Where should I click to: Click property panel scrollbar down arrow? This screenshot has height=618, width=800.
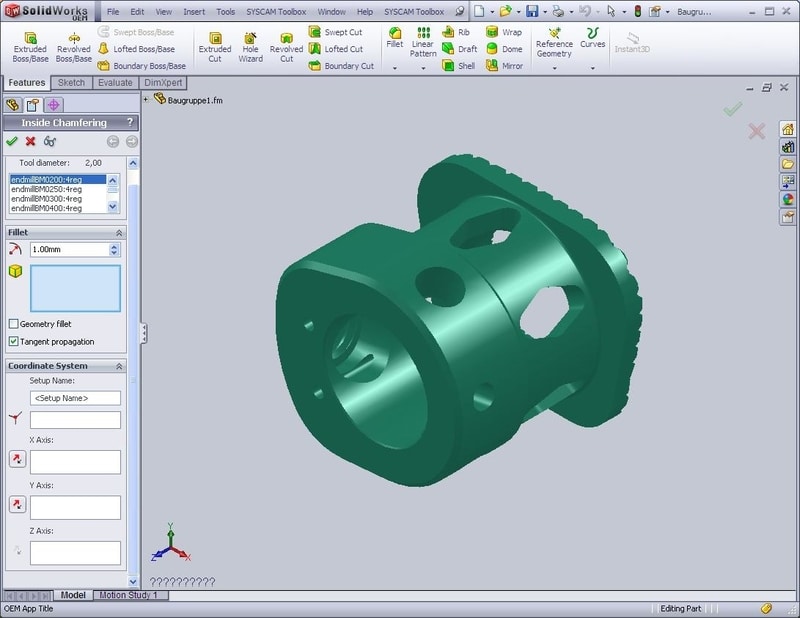pos(133,581)
